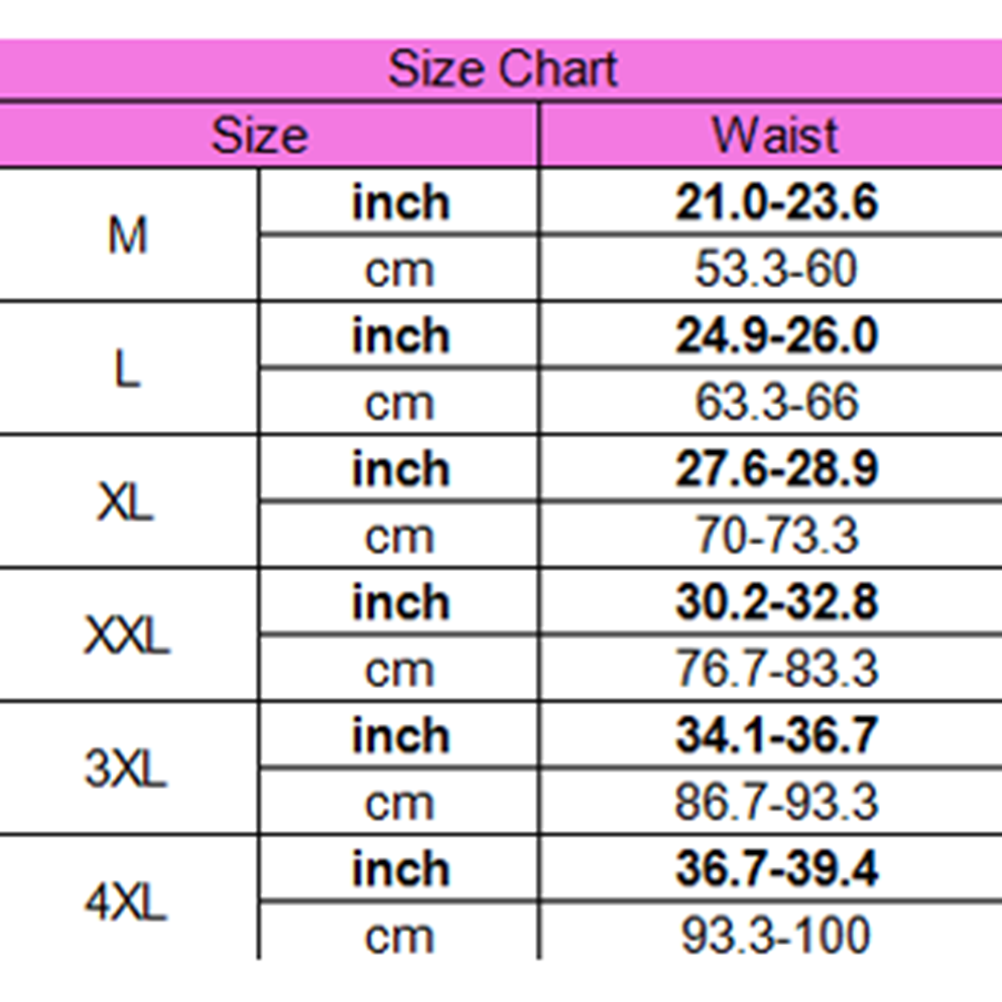Click the 63.3-66 cm waist cell
The image size is (1002, 1002).
pos(776,403)
